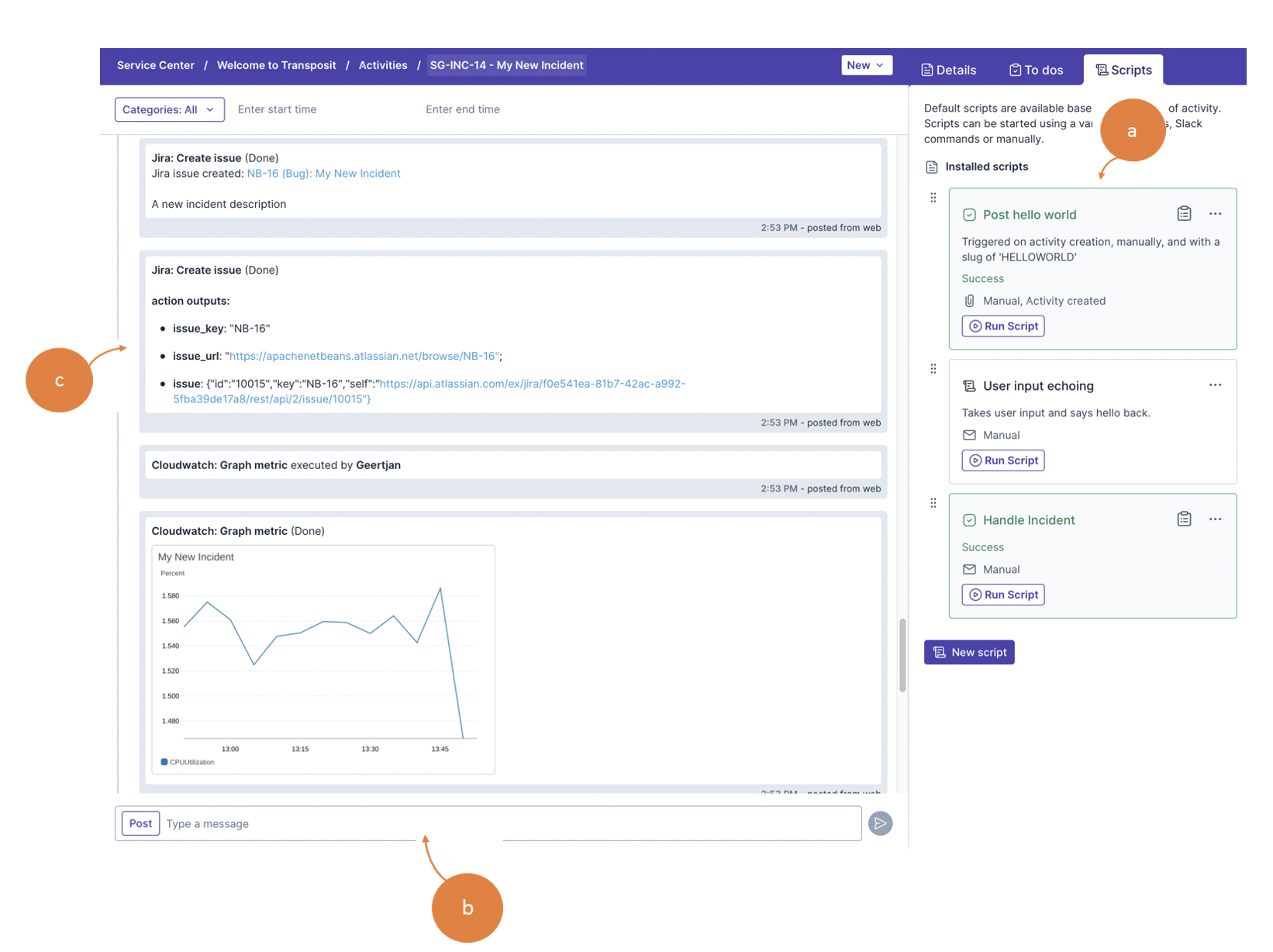Run the User input echoing script
This screenshot has width=1273, height=952.
(1003, 460)
